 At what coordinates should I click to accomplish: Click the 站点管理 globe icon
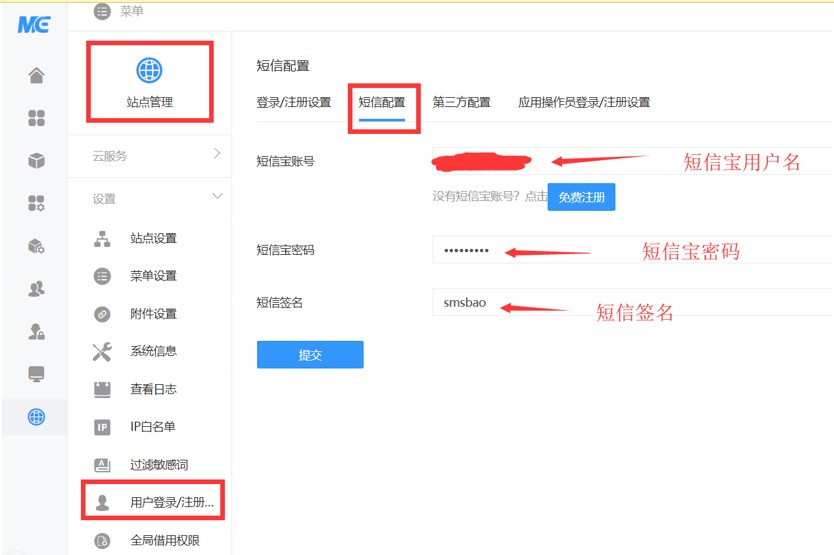pyautogui.click(x=149, y=70)
